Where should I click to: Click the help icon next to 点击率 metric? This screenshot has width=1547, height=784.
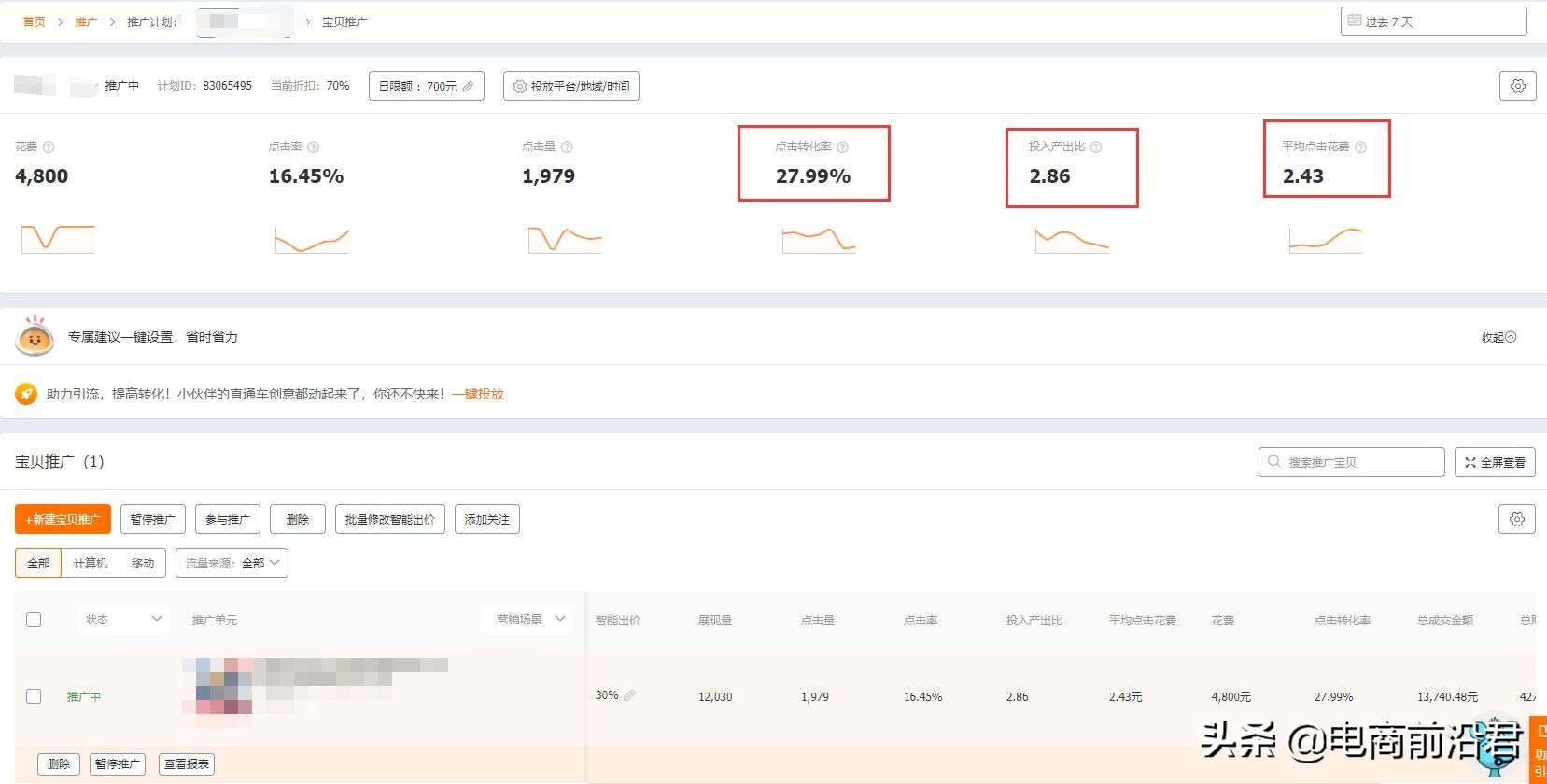pyautogui.click(x=314, y=147)
